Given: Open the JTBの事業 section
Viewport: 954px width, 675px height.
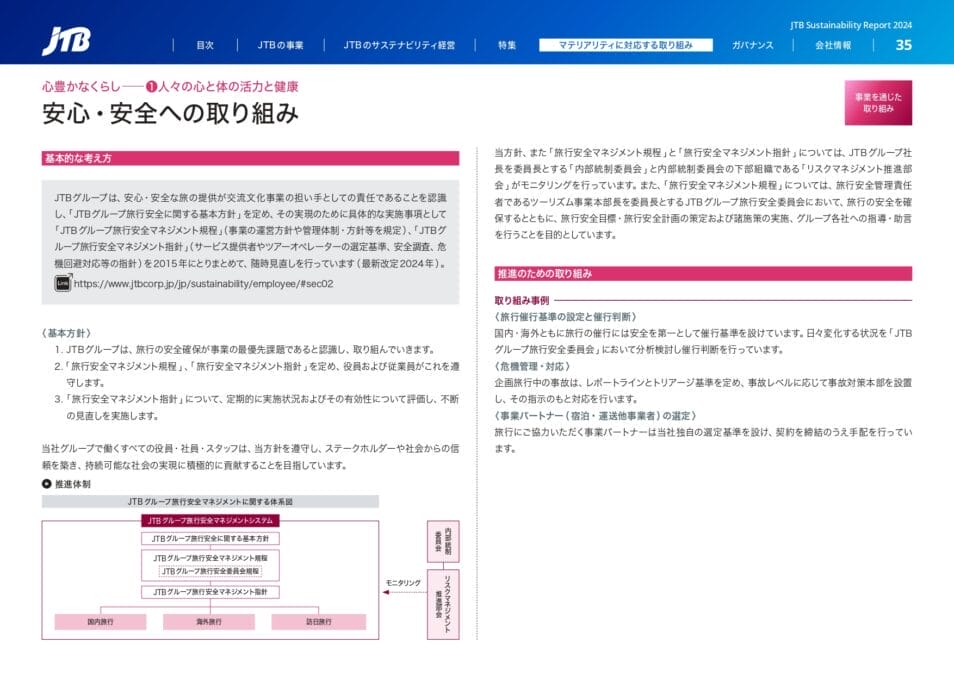Looking at the screenshot, I should pos(282,44).
